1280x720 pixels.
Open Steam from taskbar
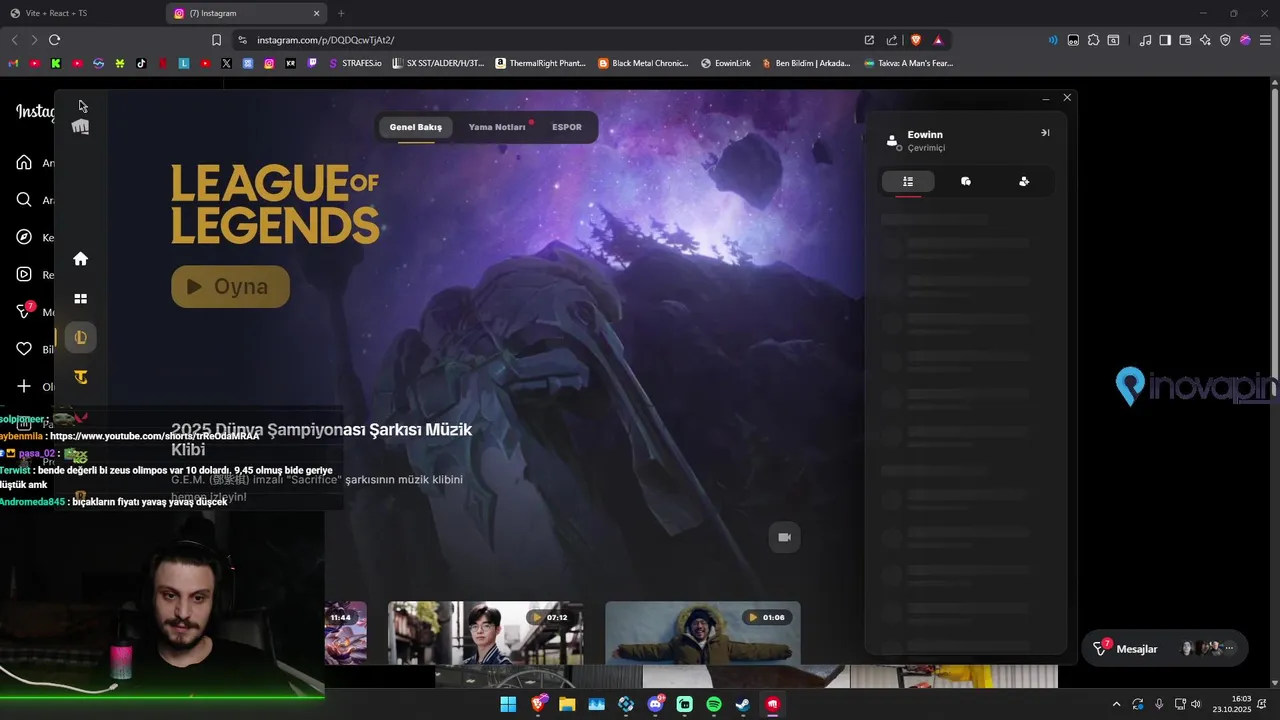(743, 704)
